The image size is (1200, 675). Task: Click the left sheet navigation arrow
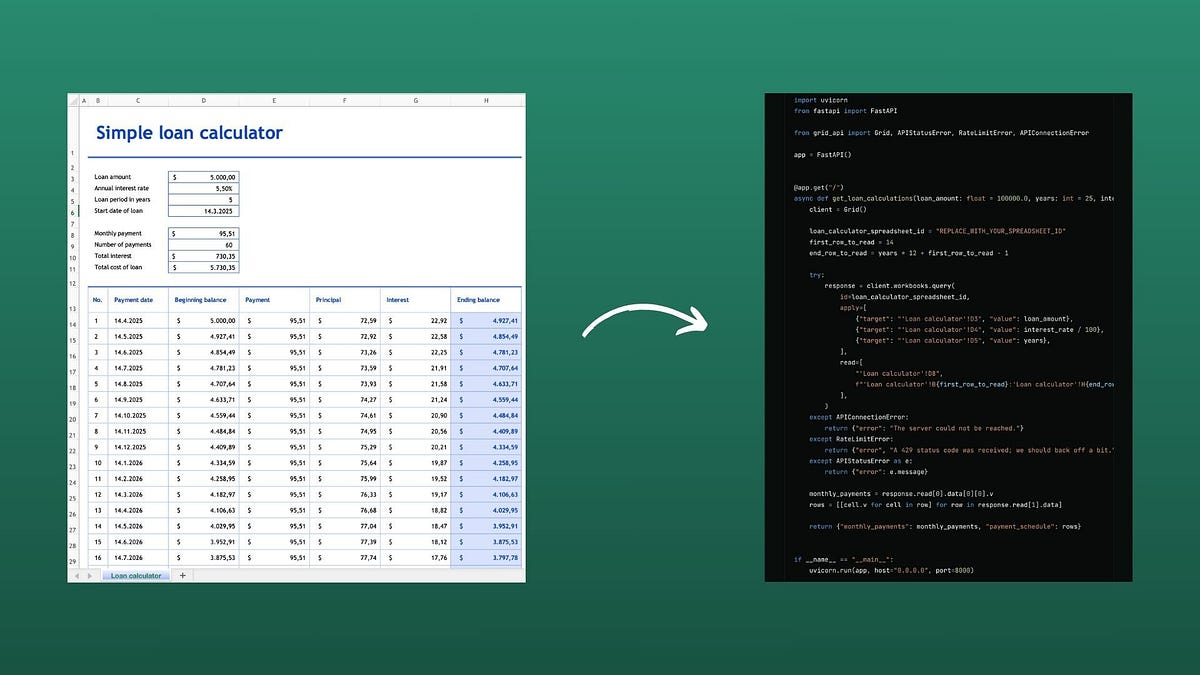pos(77,575)
